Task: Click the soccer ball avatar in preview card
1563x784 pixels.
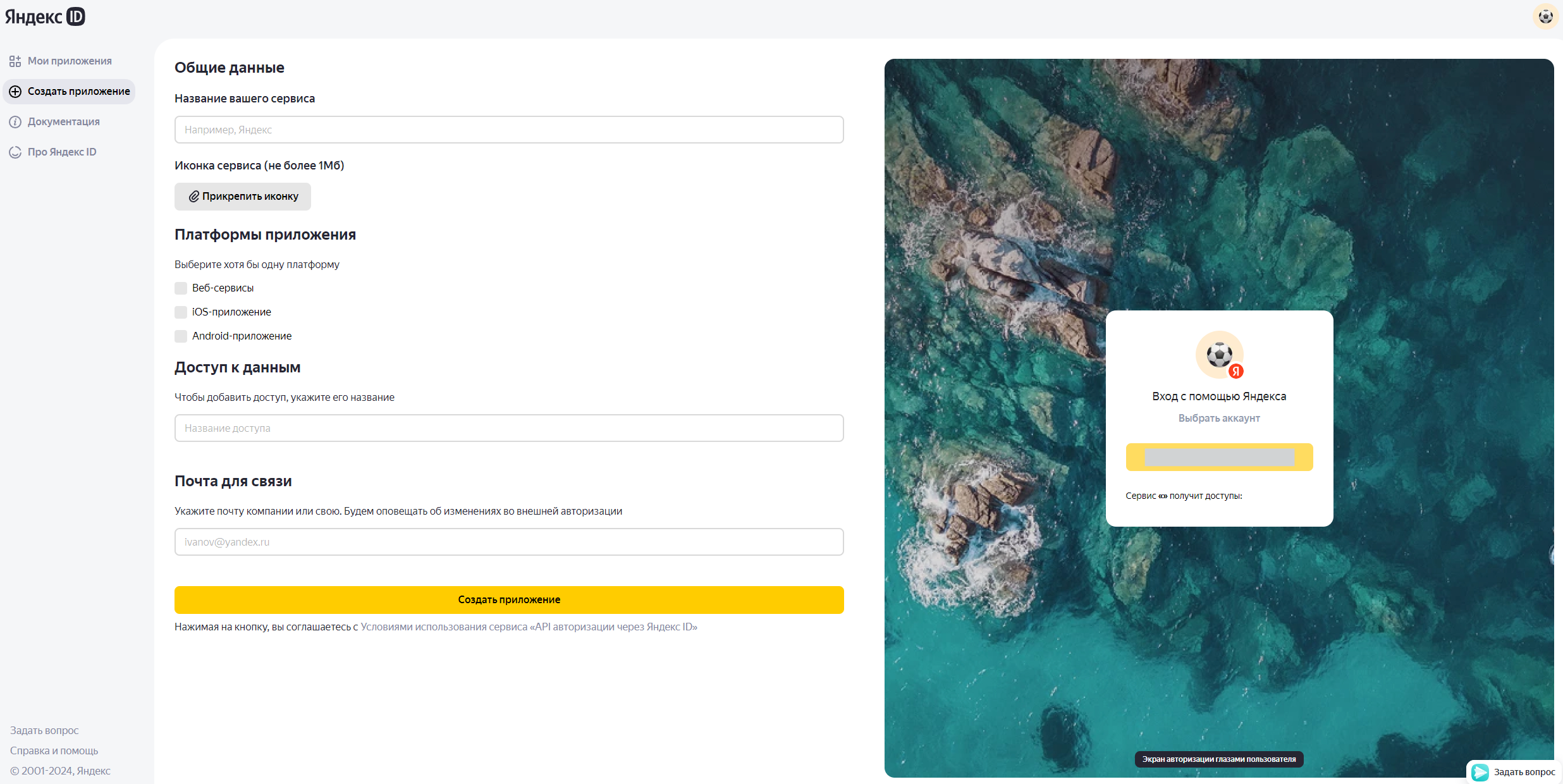Action: click(x=1219, y=355)
